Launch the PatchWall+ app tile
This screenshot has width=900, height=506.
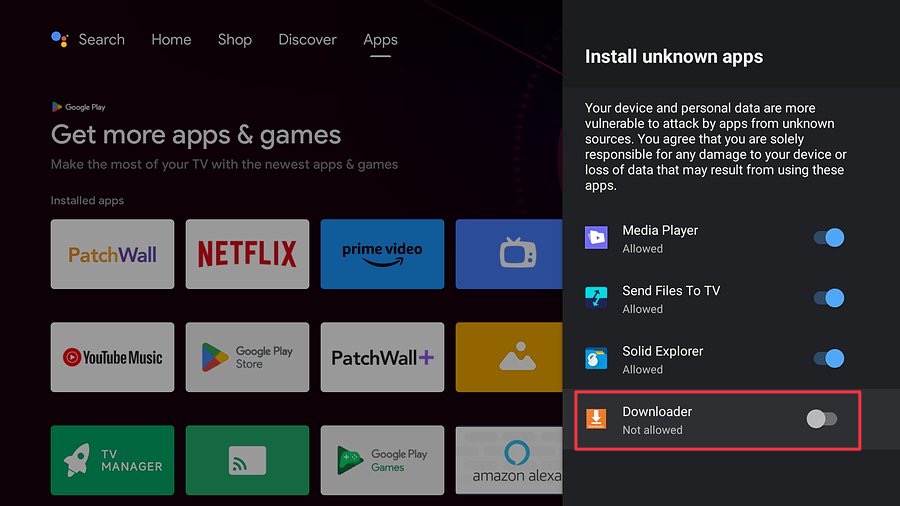point(382,357)
